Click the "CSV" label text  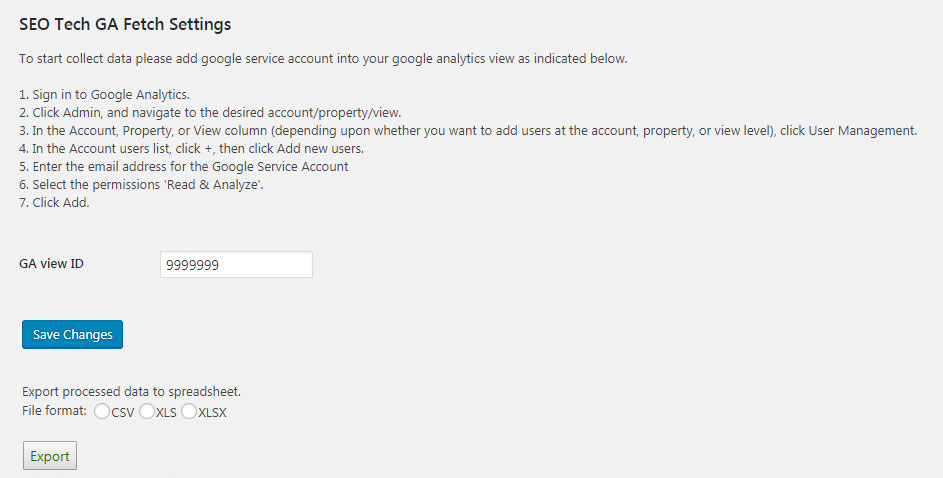123,413
